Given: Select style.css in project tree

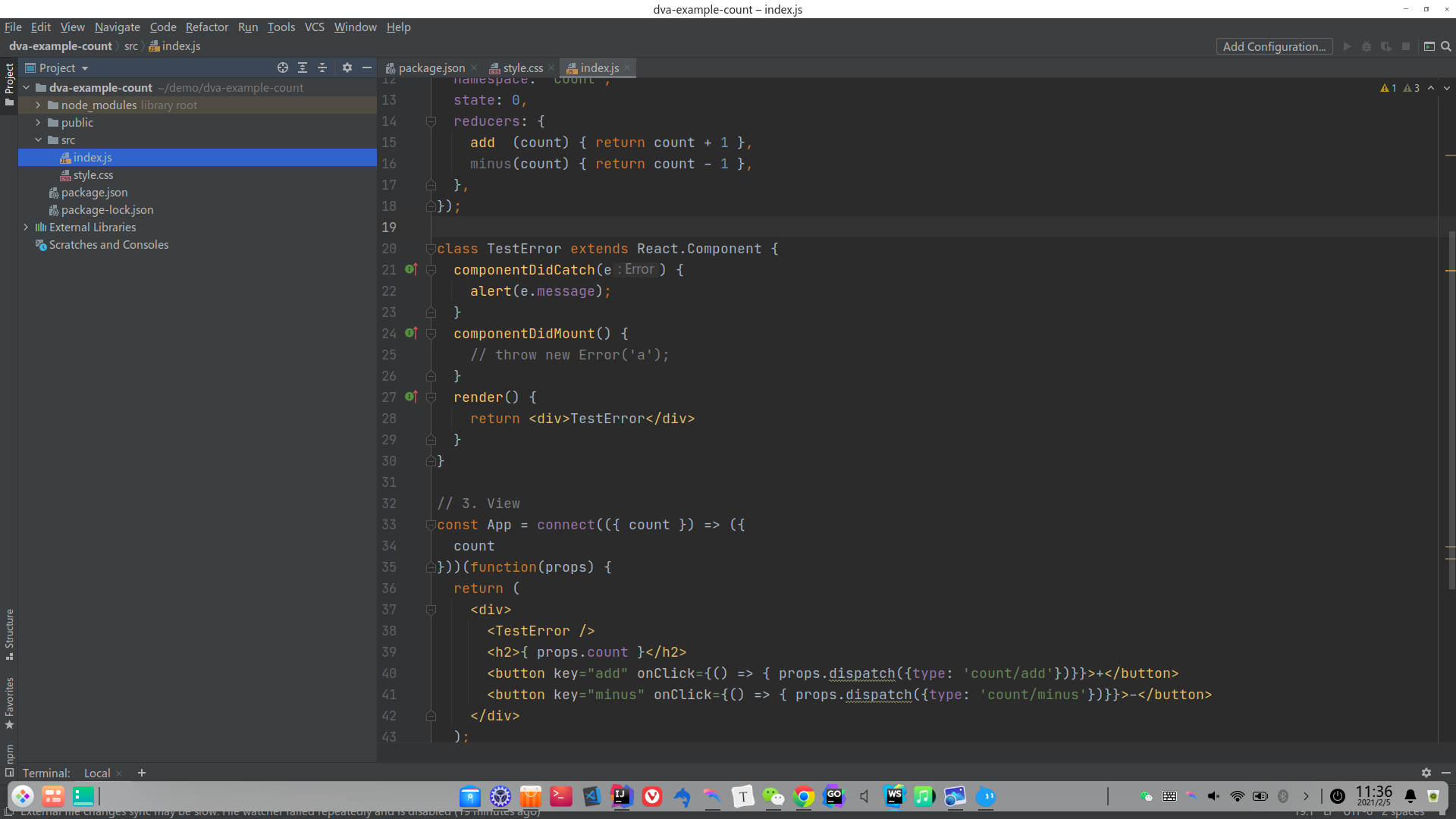Looking at the screenshot, I should [93, 175].
